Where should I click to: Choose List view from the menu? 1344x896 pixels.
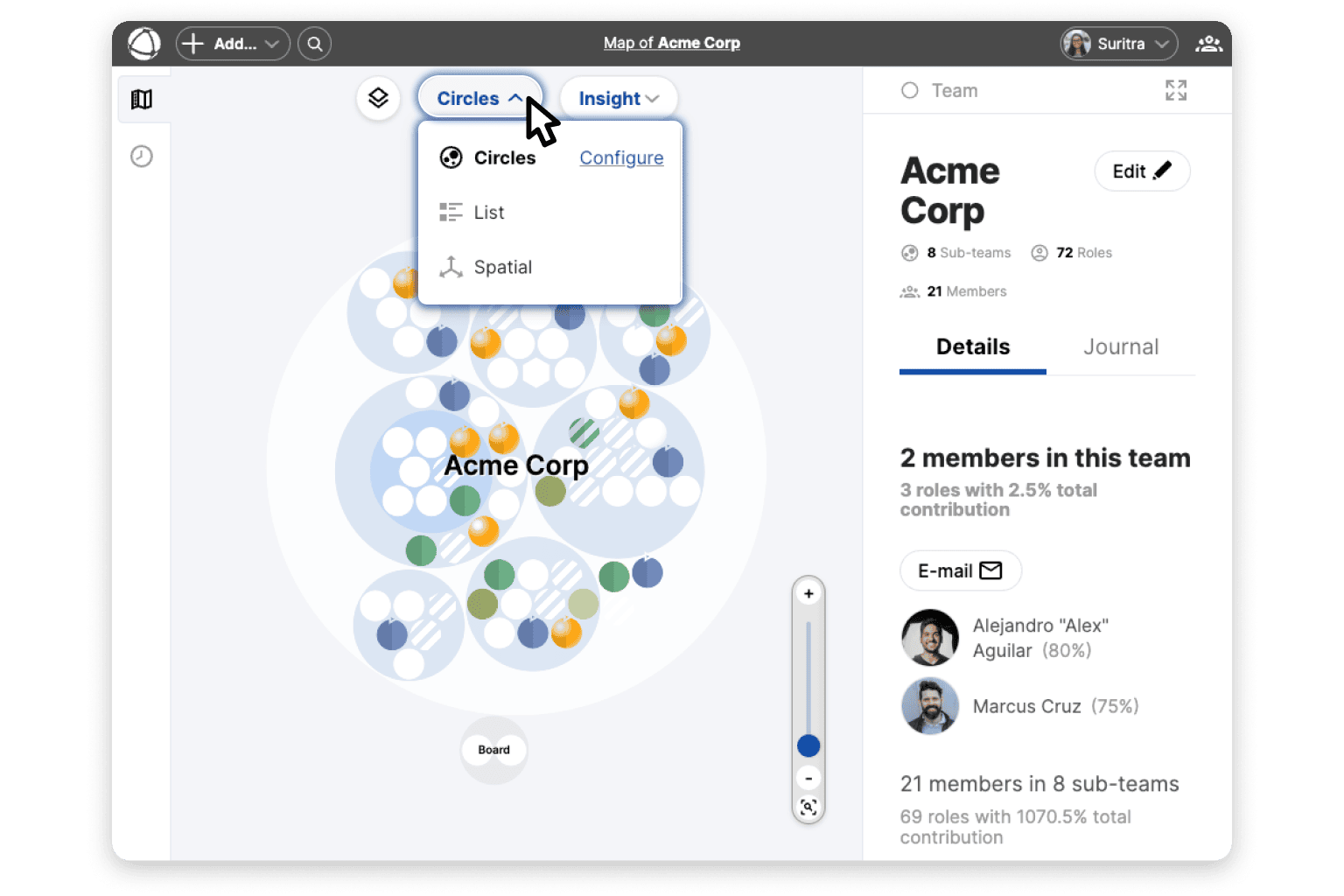(488, 213)
